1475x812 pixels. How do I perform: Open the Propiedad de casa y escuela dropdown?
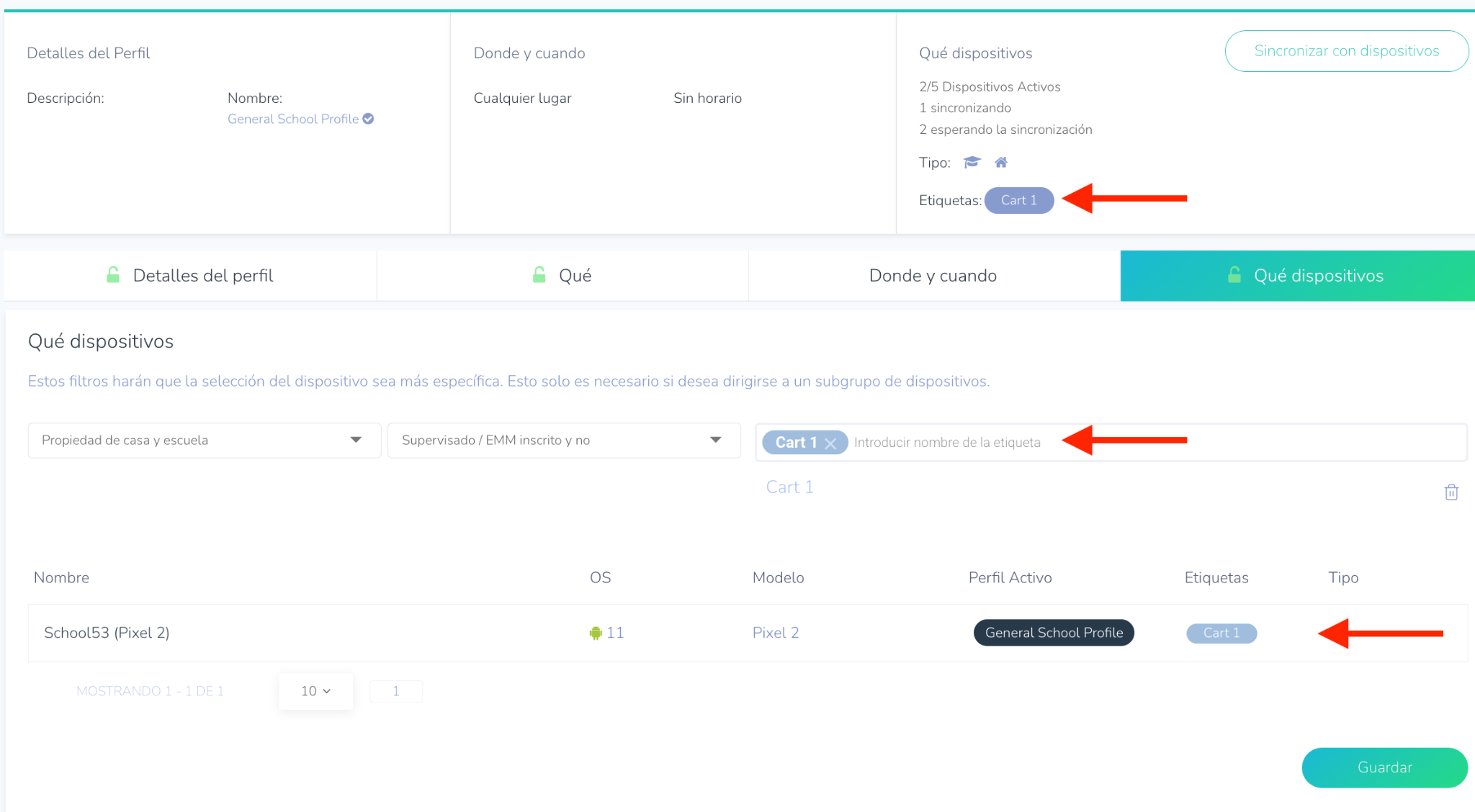[204, 440]
